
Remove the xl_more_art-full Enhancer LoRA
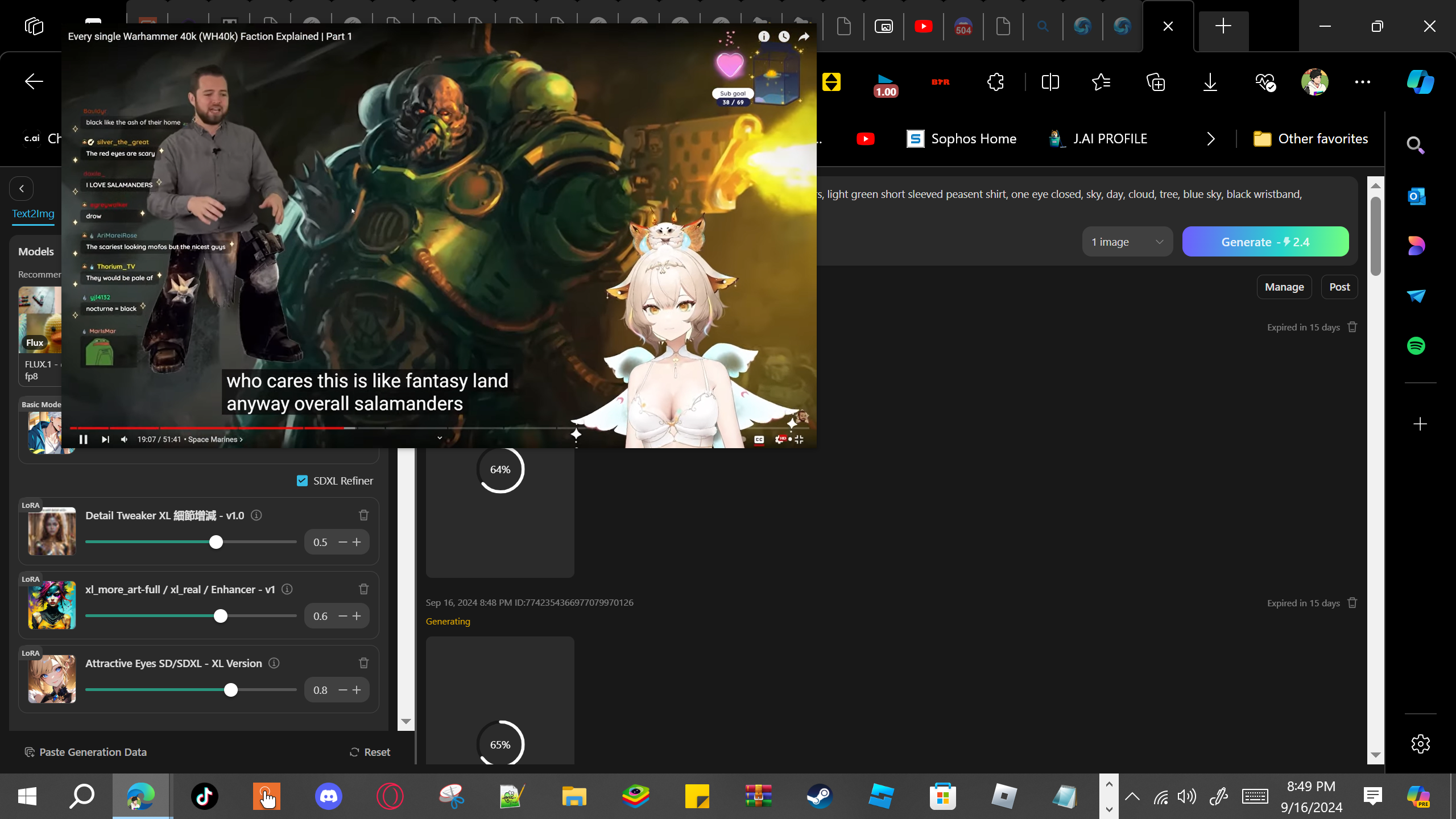[x=364, y=589]
